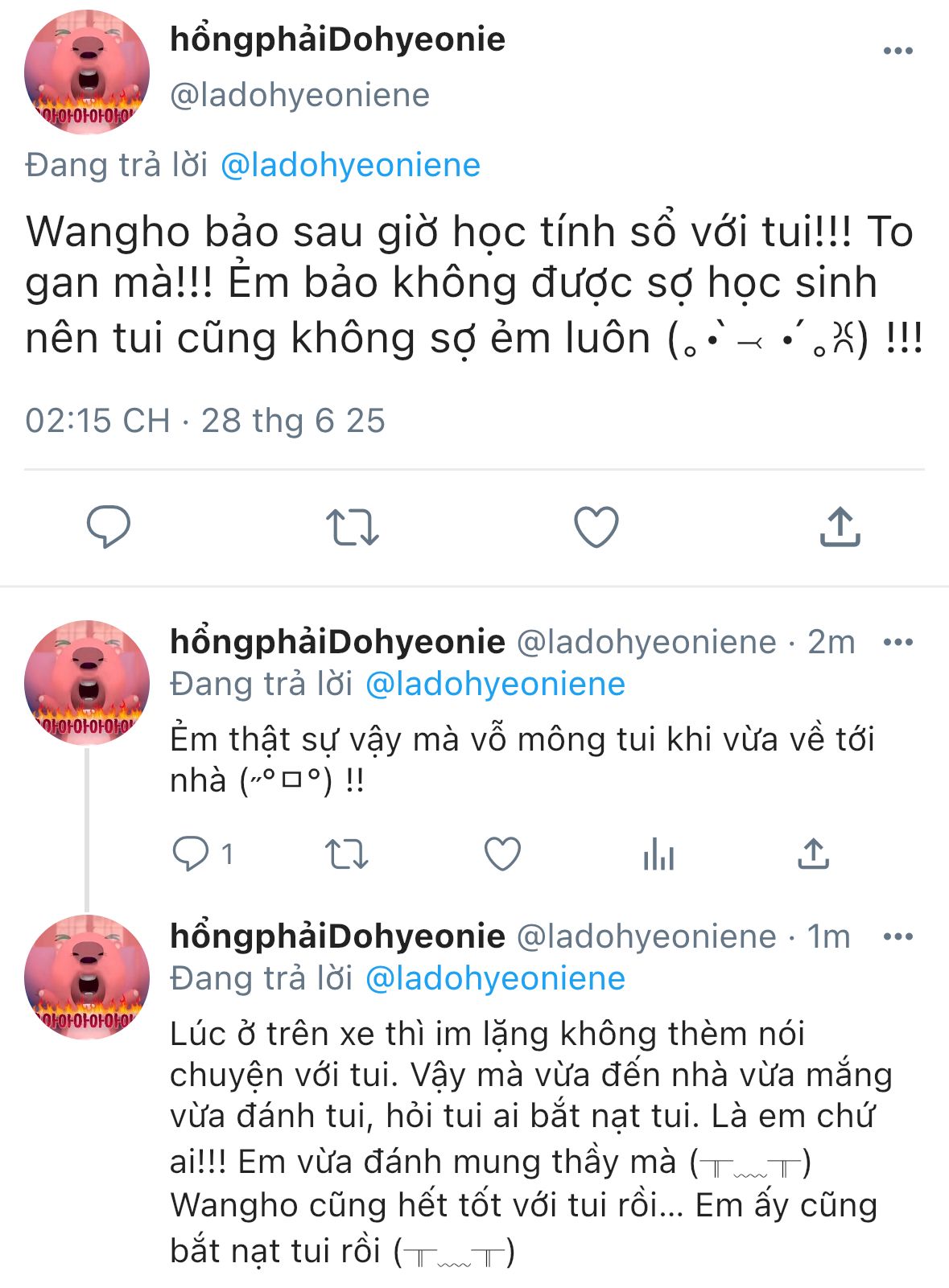Open the 2m reply's three-dot menu
Screen dimensions: 949x1288
point(897,642)
